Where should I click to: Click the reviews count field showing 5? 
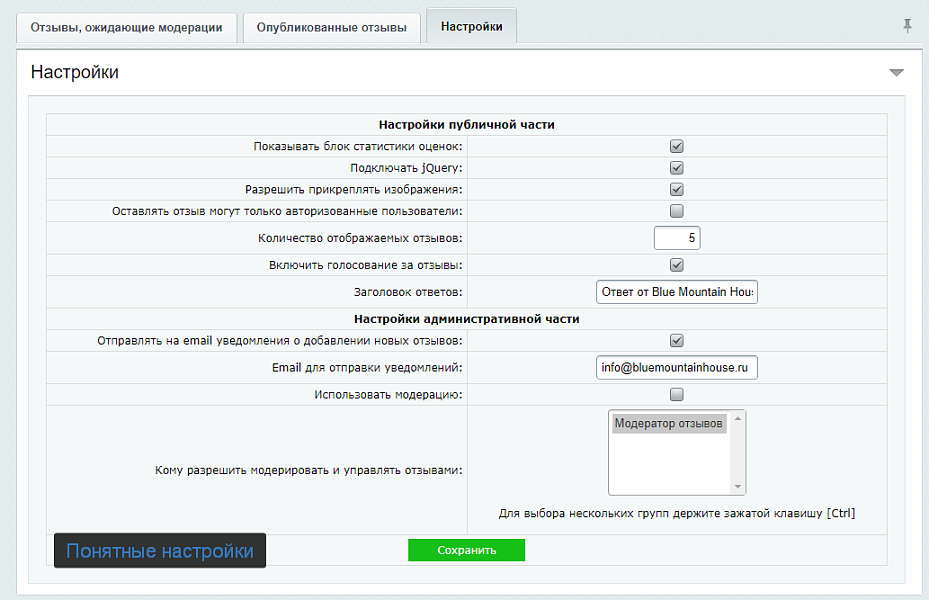(677, 238)
